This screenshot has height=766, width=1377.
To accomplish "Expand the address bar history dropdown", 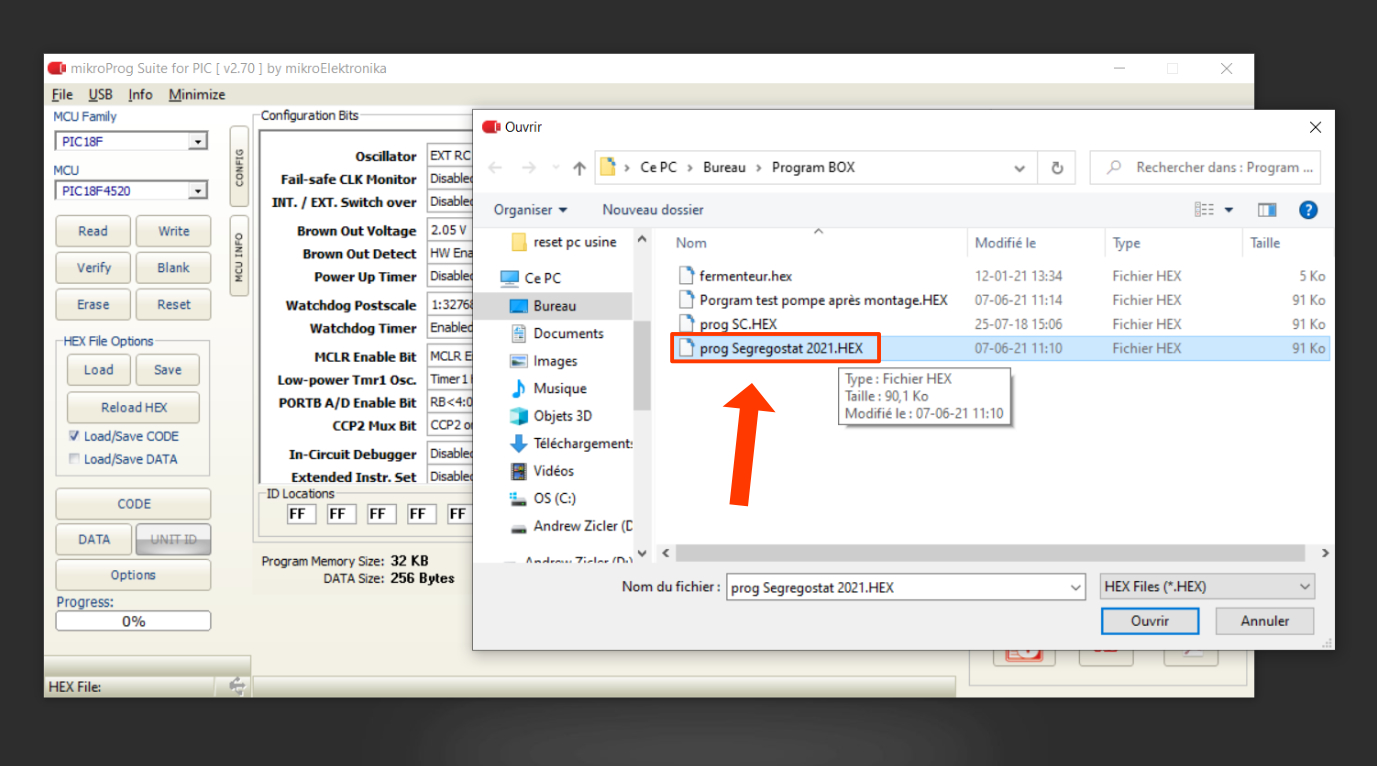I will [x=1019, y=168].
